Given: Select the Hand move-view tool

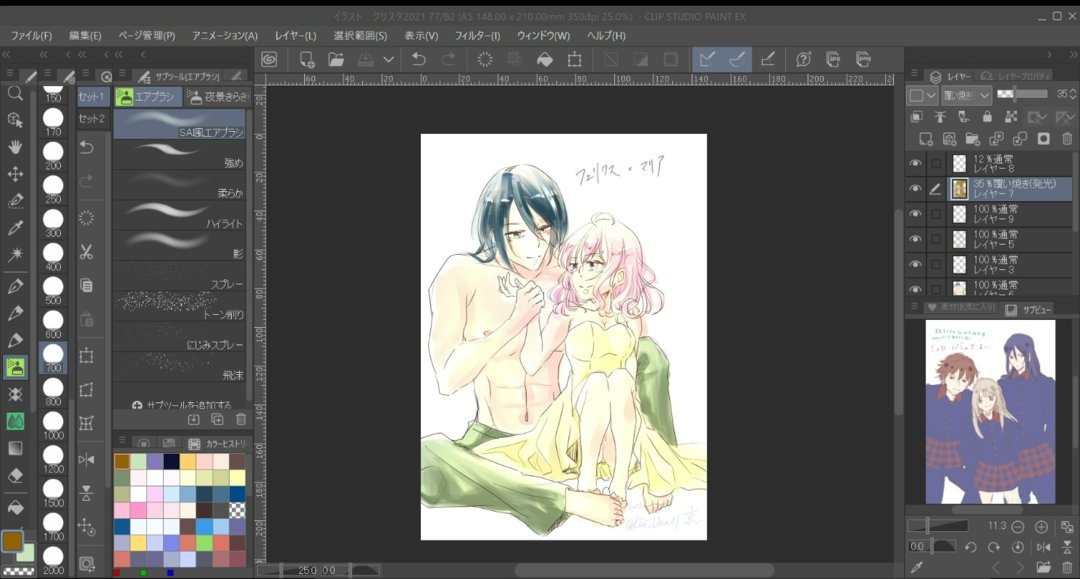Looking at the screenshot, I should (x=14, y=147).
